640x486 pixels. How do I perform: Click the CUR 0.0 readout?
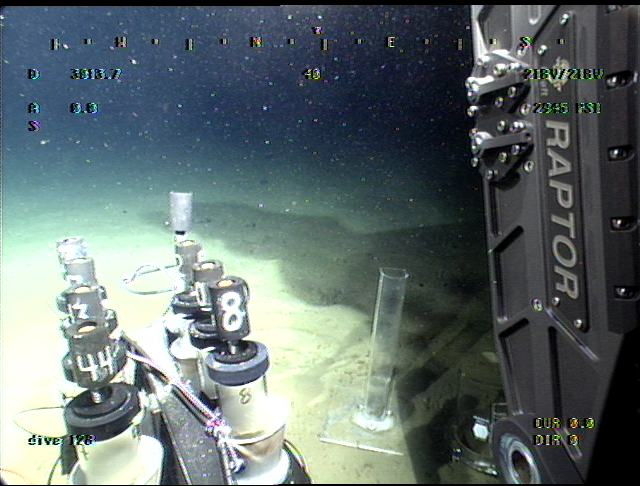[564, 423]
